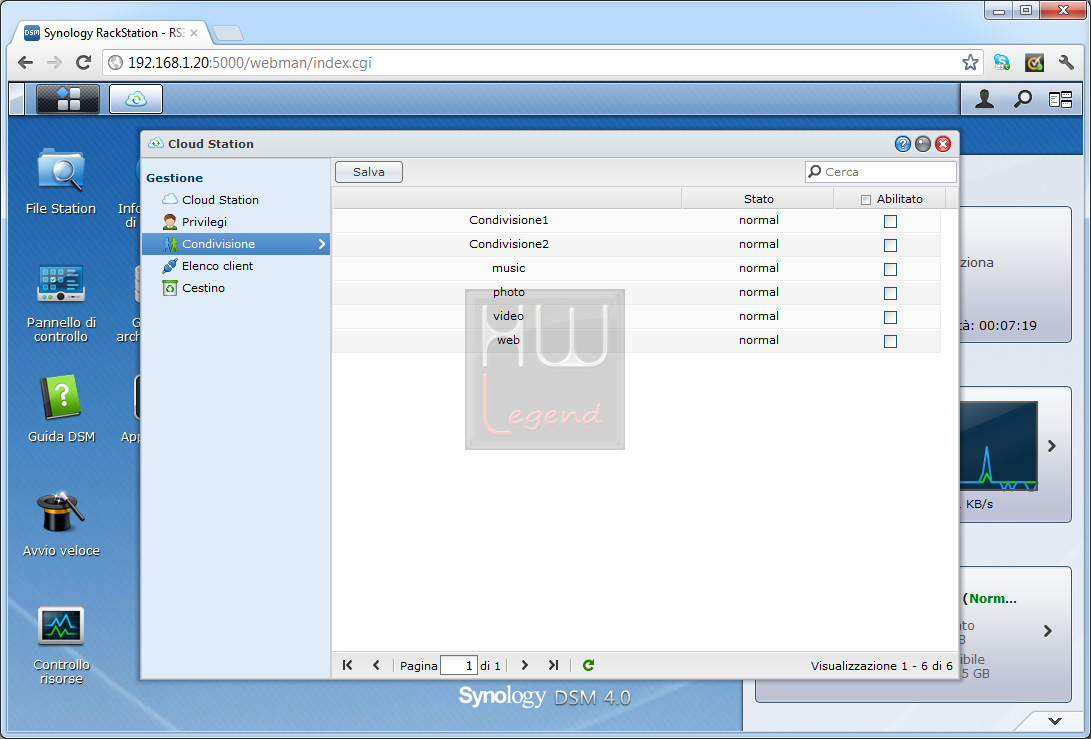This screenshot has height=739, width=1091.
Task: Close the Cloud Station window
Action: tap(943, 144)
